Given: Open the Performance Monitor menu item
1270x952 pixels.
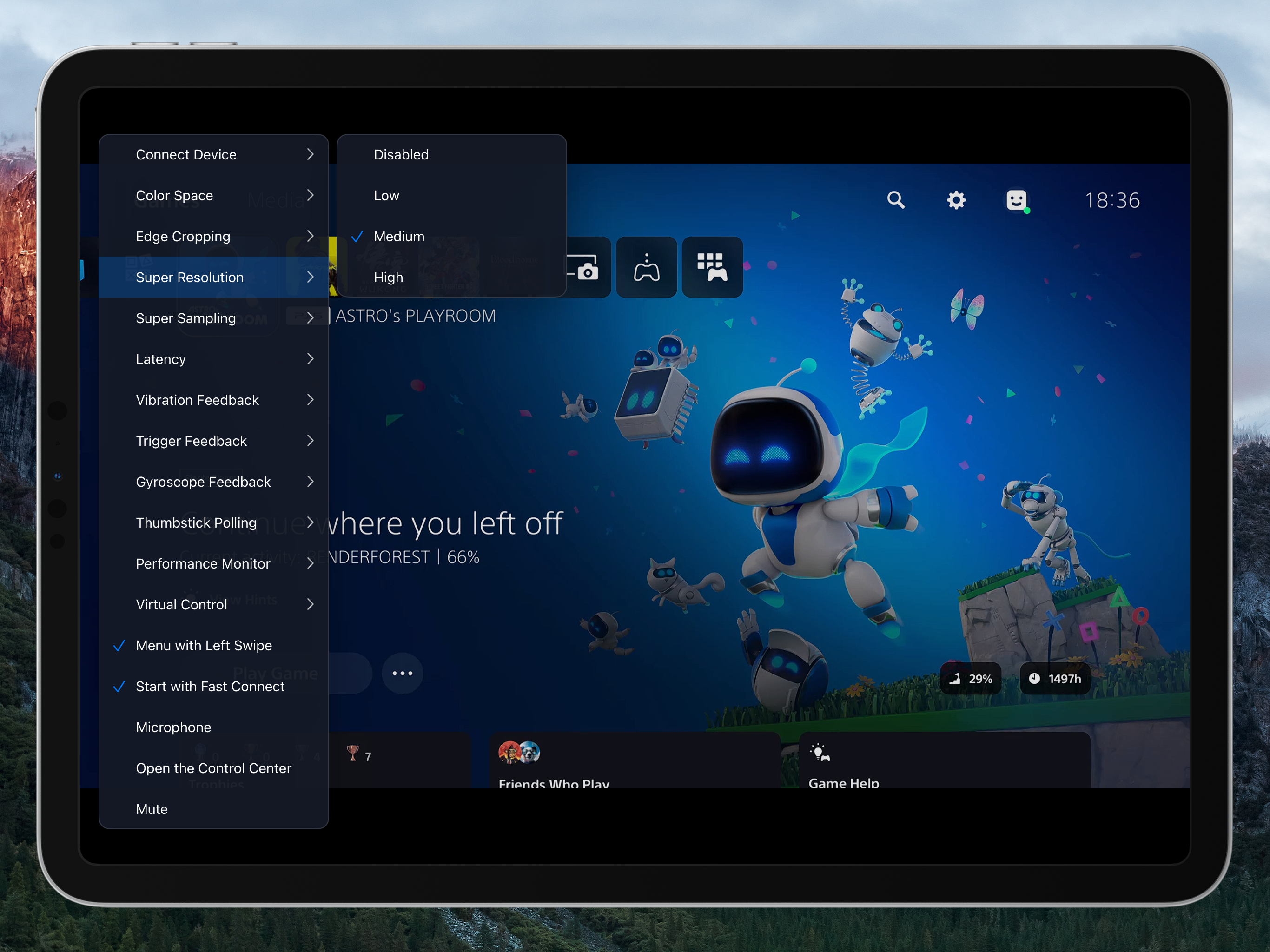Looking at the screenshot, I should click(213, 563).
